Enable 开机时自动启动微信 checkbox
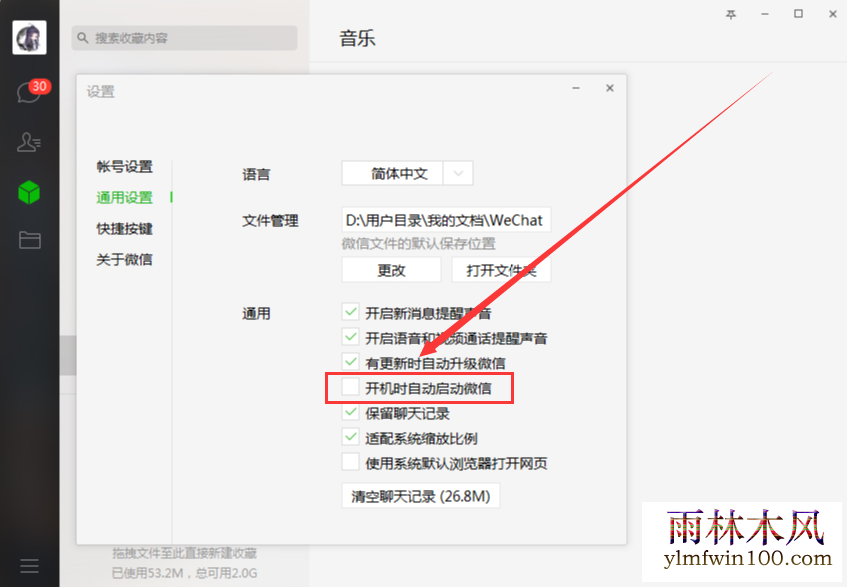 pos(351,387)
